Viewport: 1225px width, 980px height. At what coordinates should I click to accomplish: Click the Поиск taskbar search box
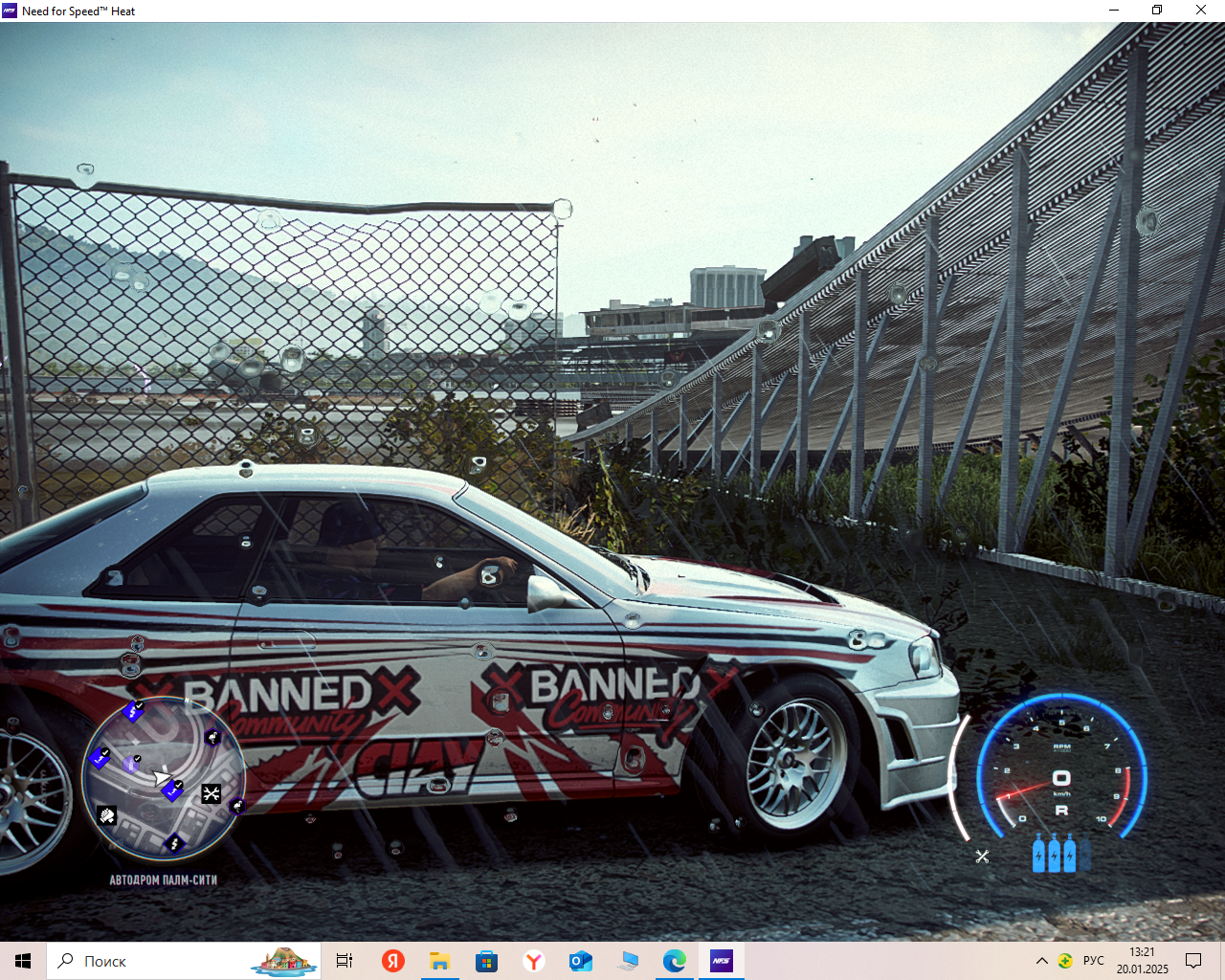184,961
